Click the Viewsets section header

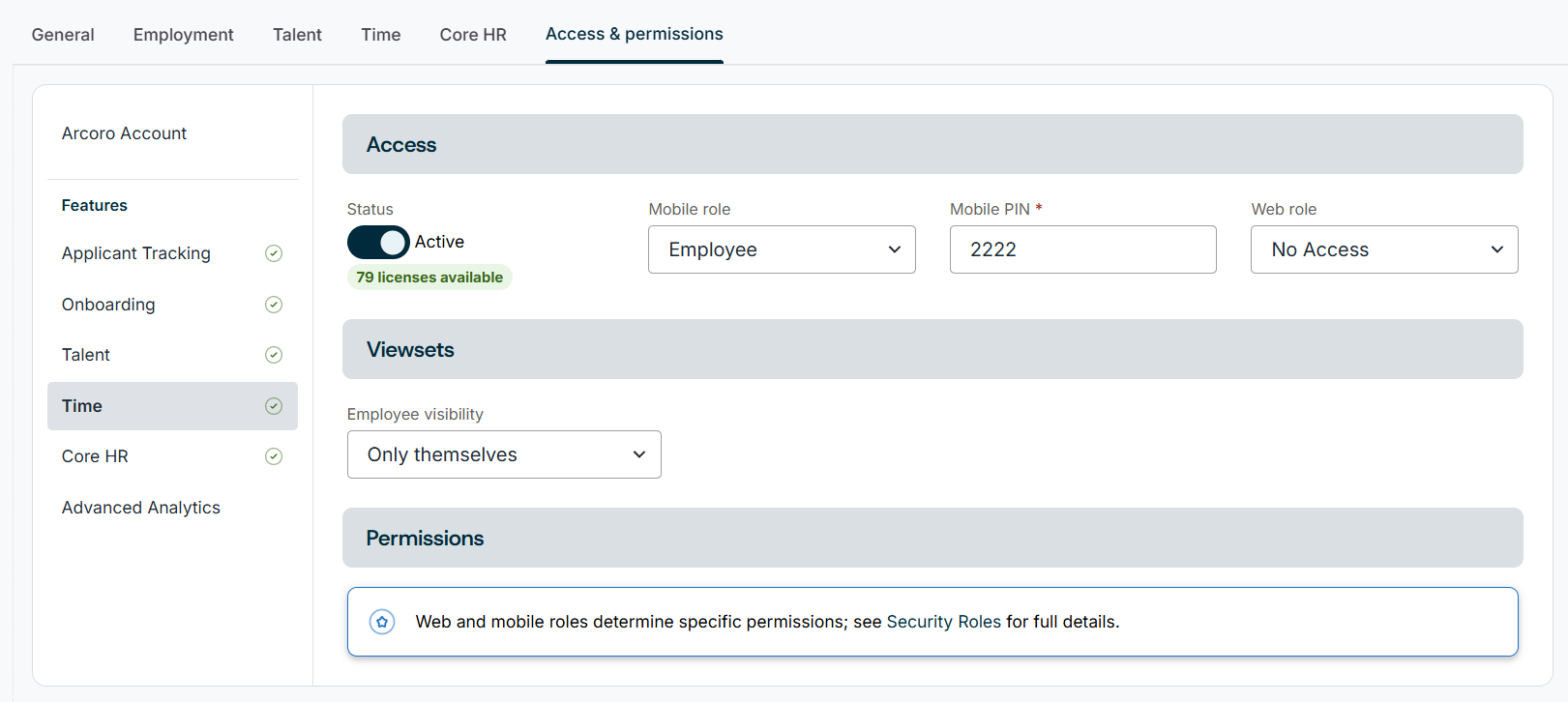pyautogui.click(x=932, y=349)
